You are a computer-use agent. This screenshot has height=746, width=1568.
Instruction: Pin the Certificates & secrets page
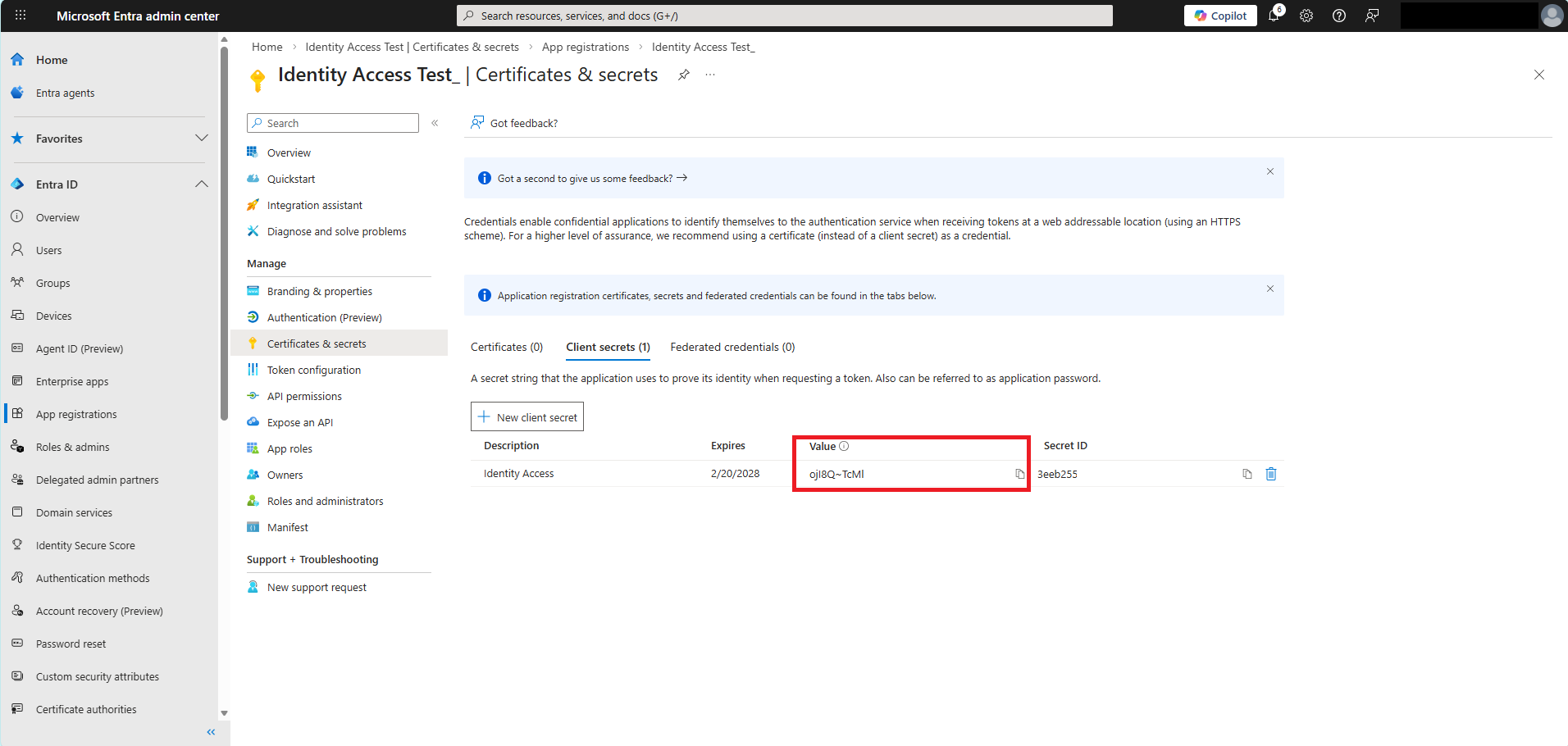click(684, 75)
